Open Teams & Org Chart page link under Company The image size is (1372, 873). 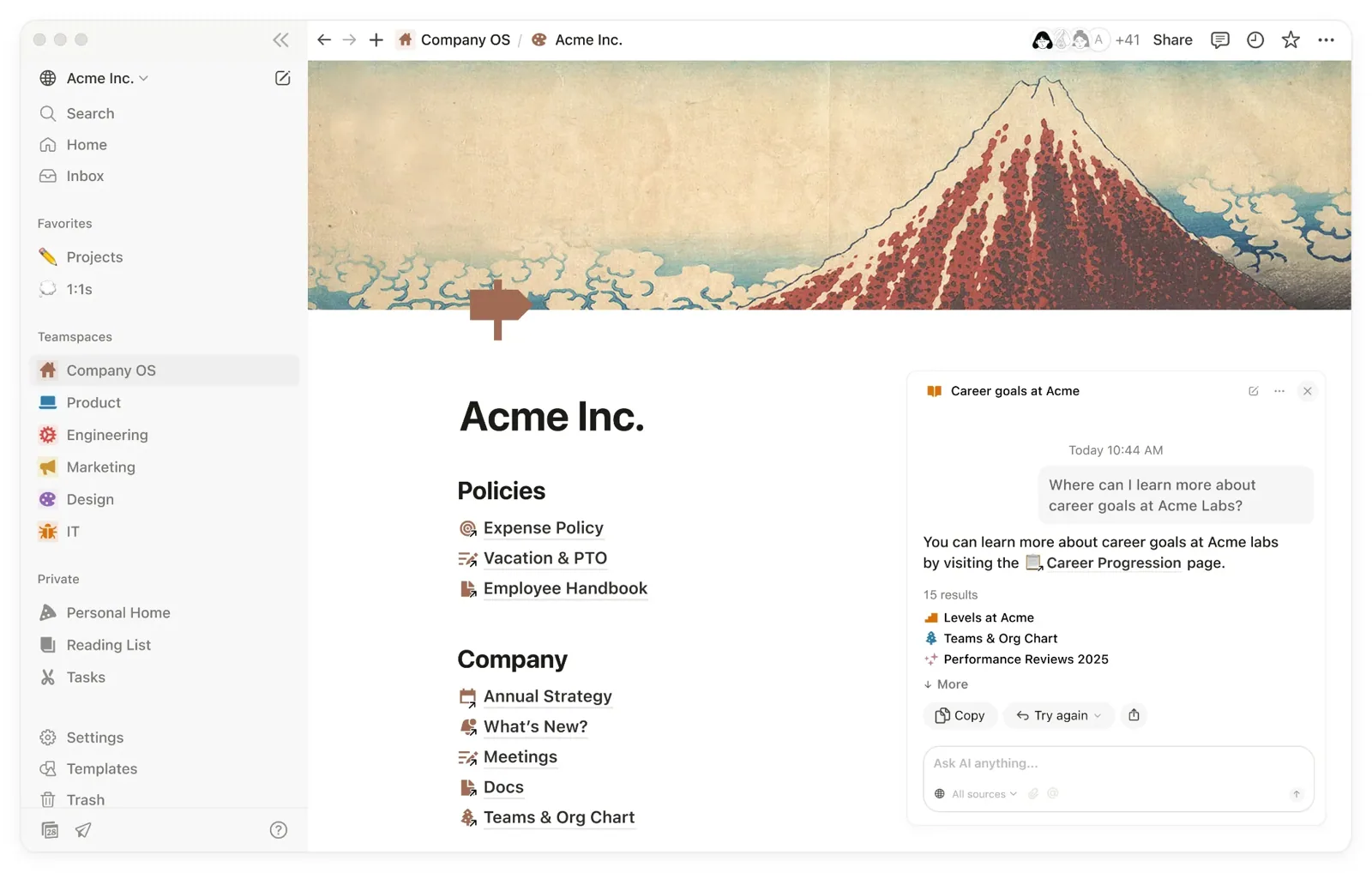(x=547, y=817)
